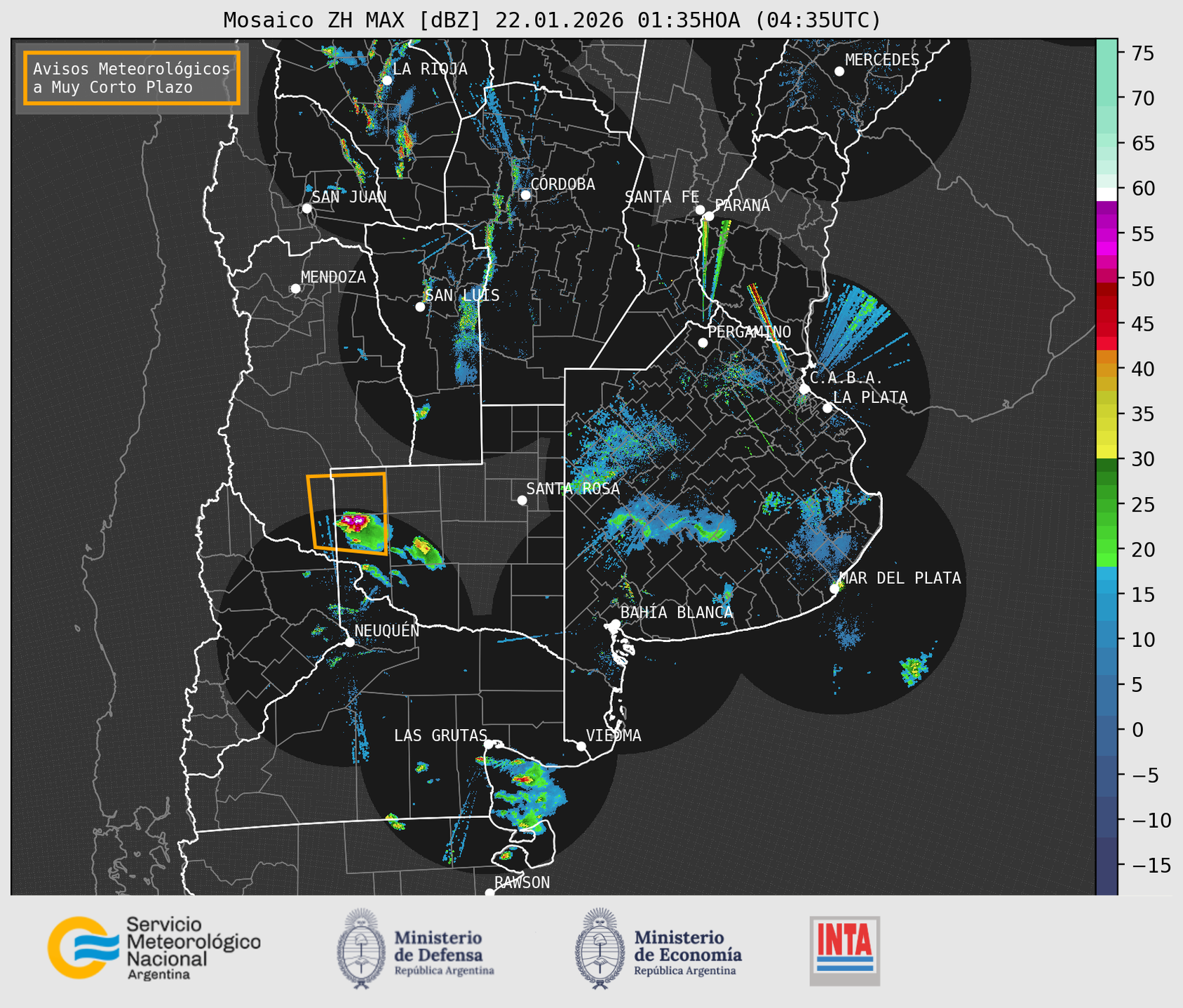Click the SANTA FE city marker dot

coord(700,210)
